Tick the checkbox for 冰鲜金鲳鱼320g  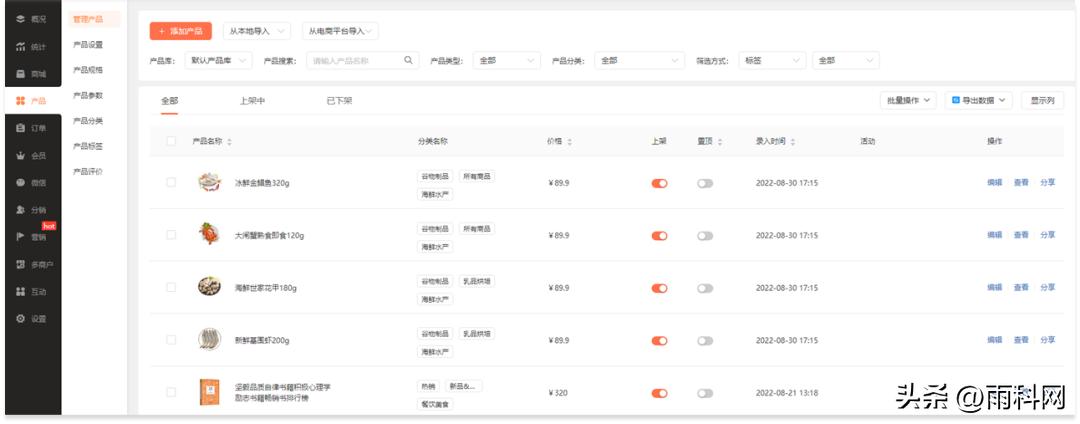[171, 182]
